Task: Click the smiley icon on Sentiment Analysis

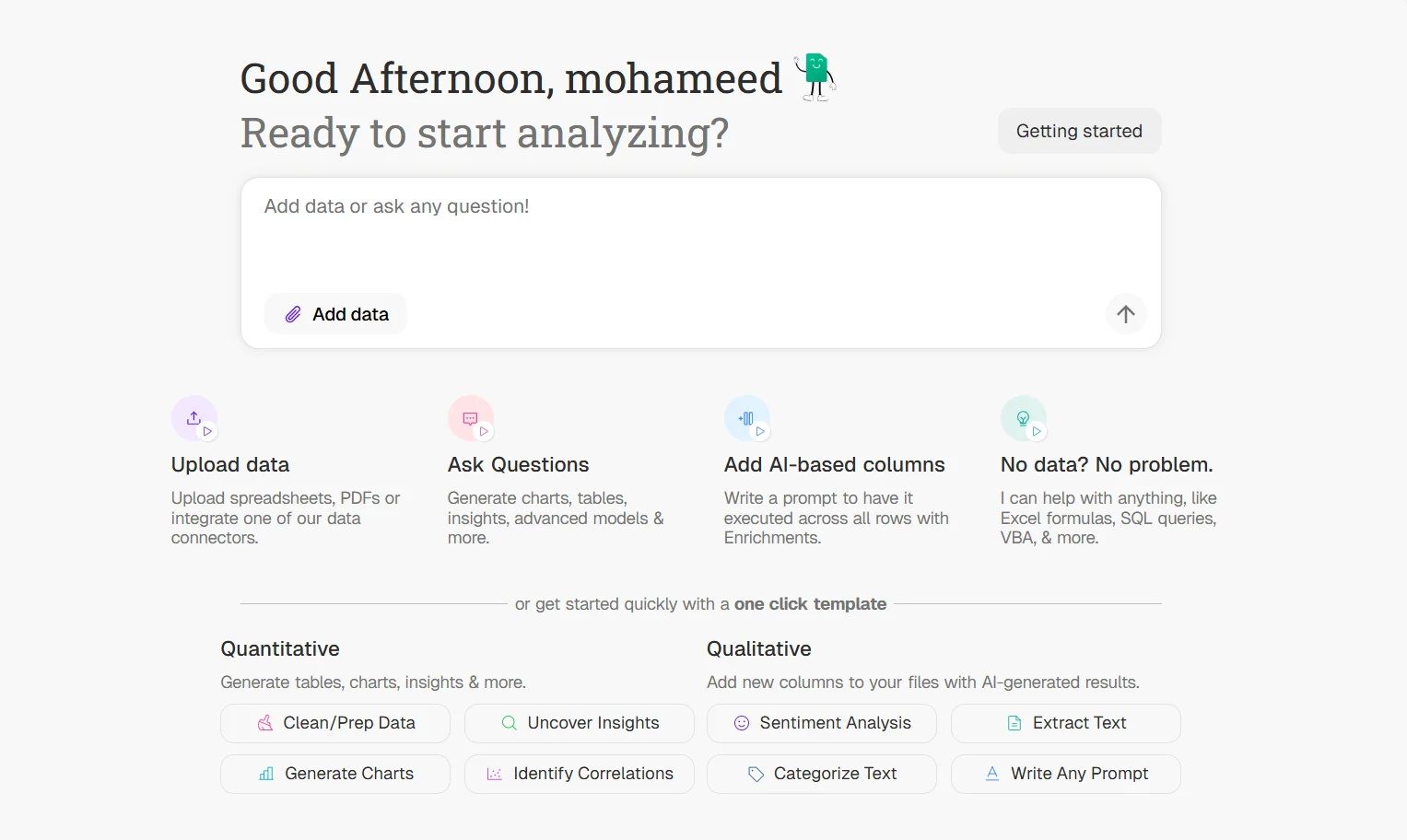Action: coord(742,723)
